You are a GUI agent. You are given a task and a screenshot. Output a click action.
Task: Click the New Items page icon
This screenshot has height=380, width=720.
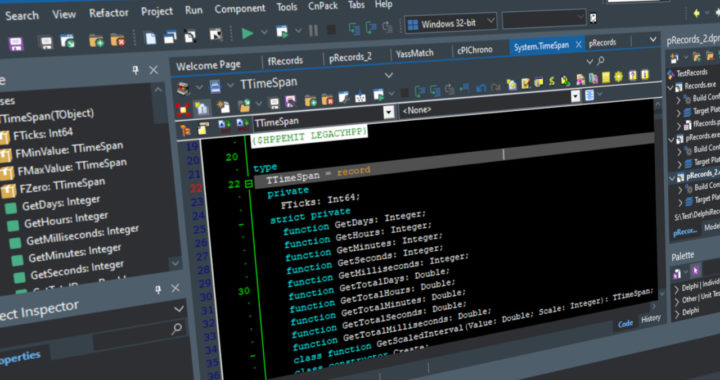[x=151, y=38]
